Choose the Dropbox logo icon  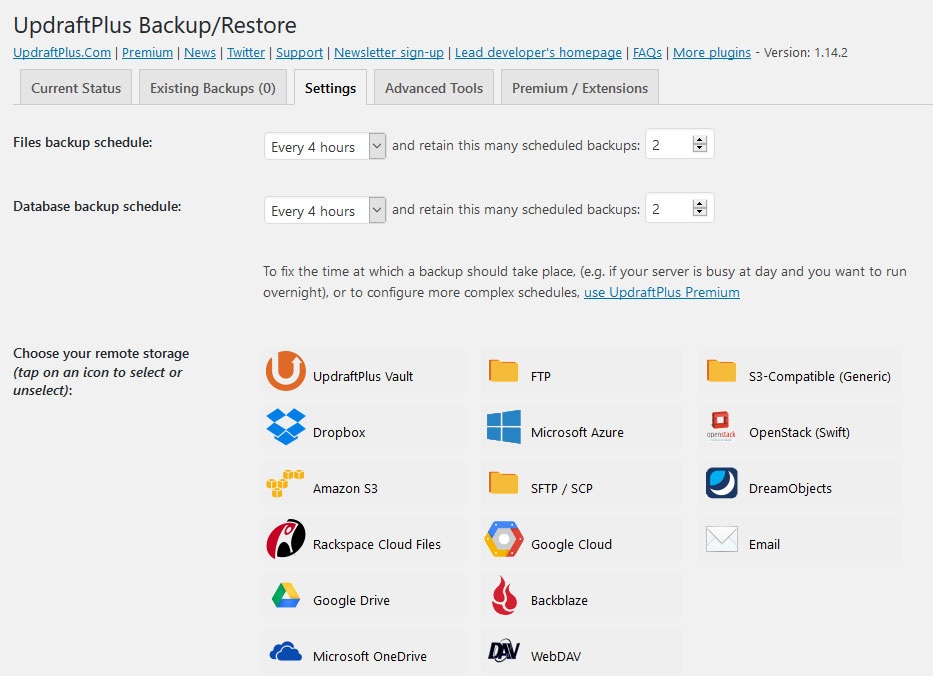pos(286,427)
